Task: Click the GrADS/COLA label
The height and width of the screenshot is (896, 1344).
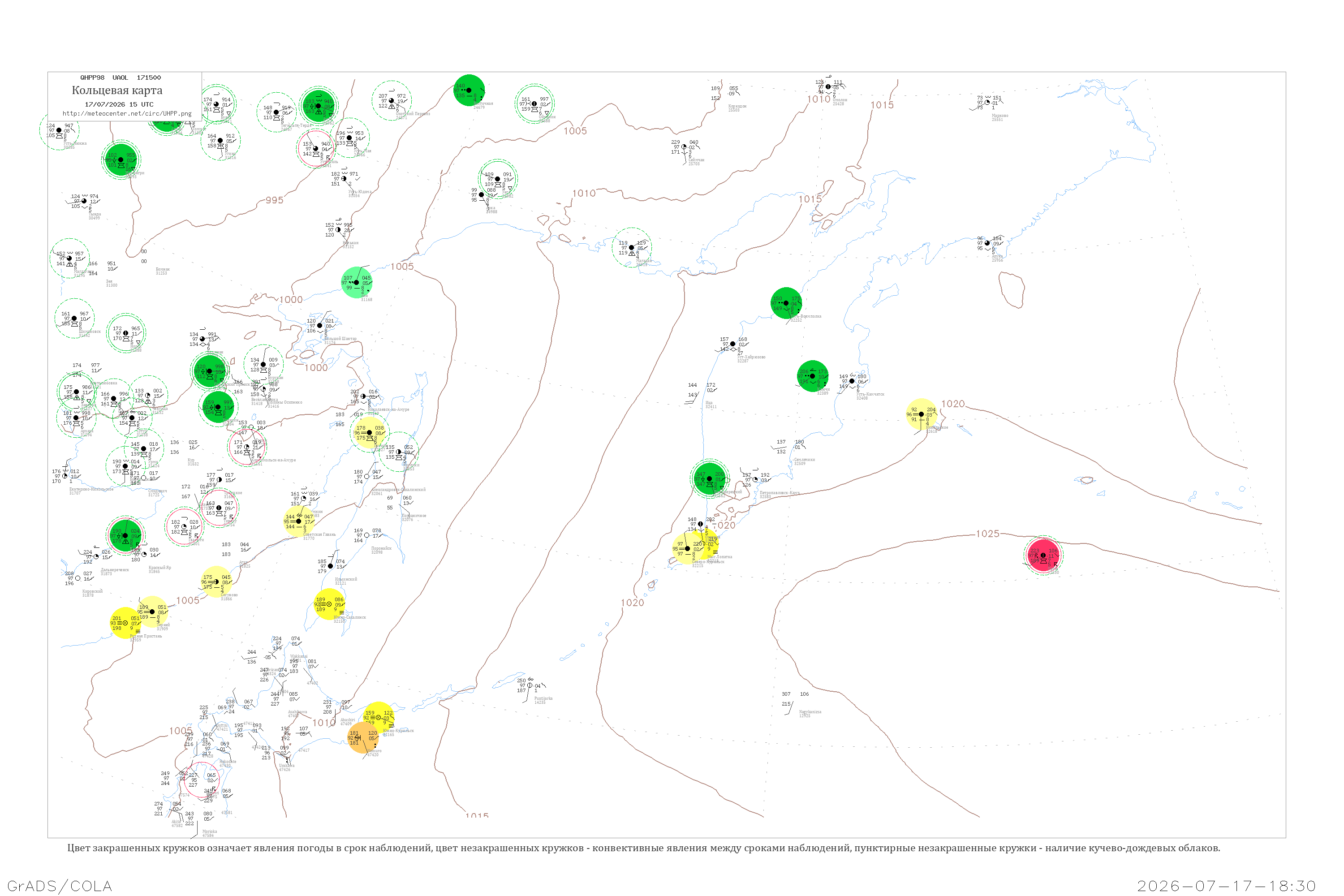Action: coord(60,886)
